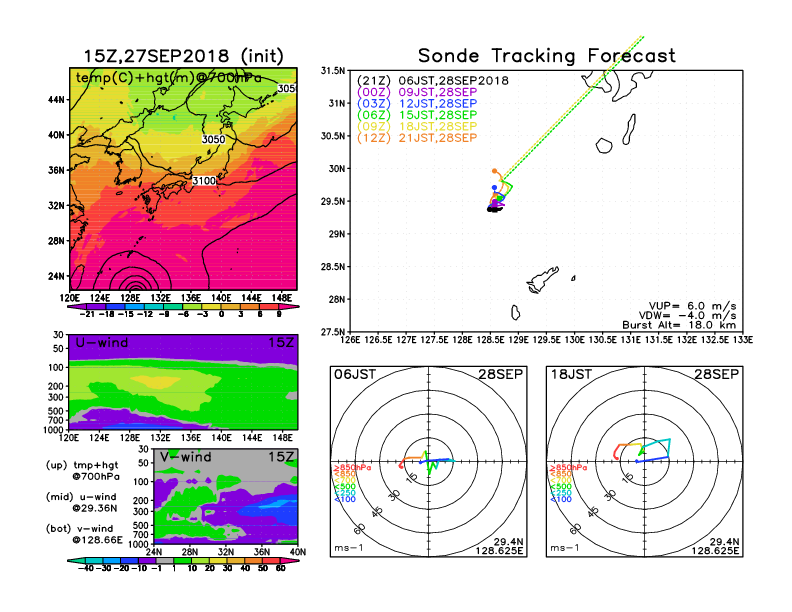Screen dimensions: 792x612
Task: Click the "27.5N" axis label on tracking map
Action: click(333, 332)
